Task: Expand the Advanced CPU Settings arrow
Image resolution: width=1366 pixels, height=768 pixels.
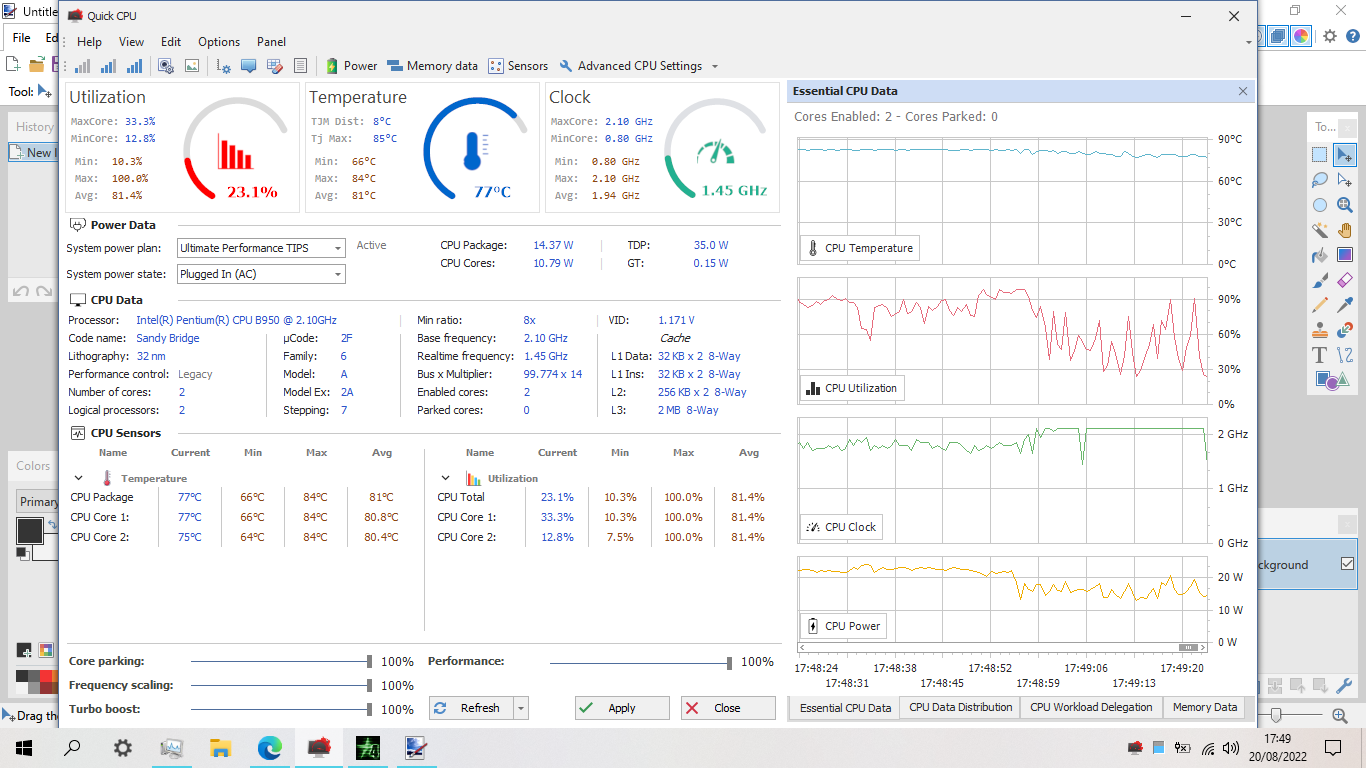Action: 714,67
